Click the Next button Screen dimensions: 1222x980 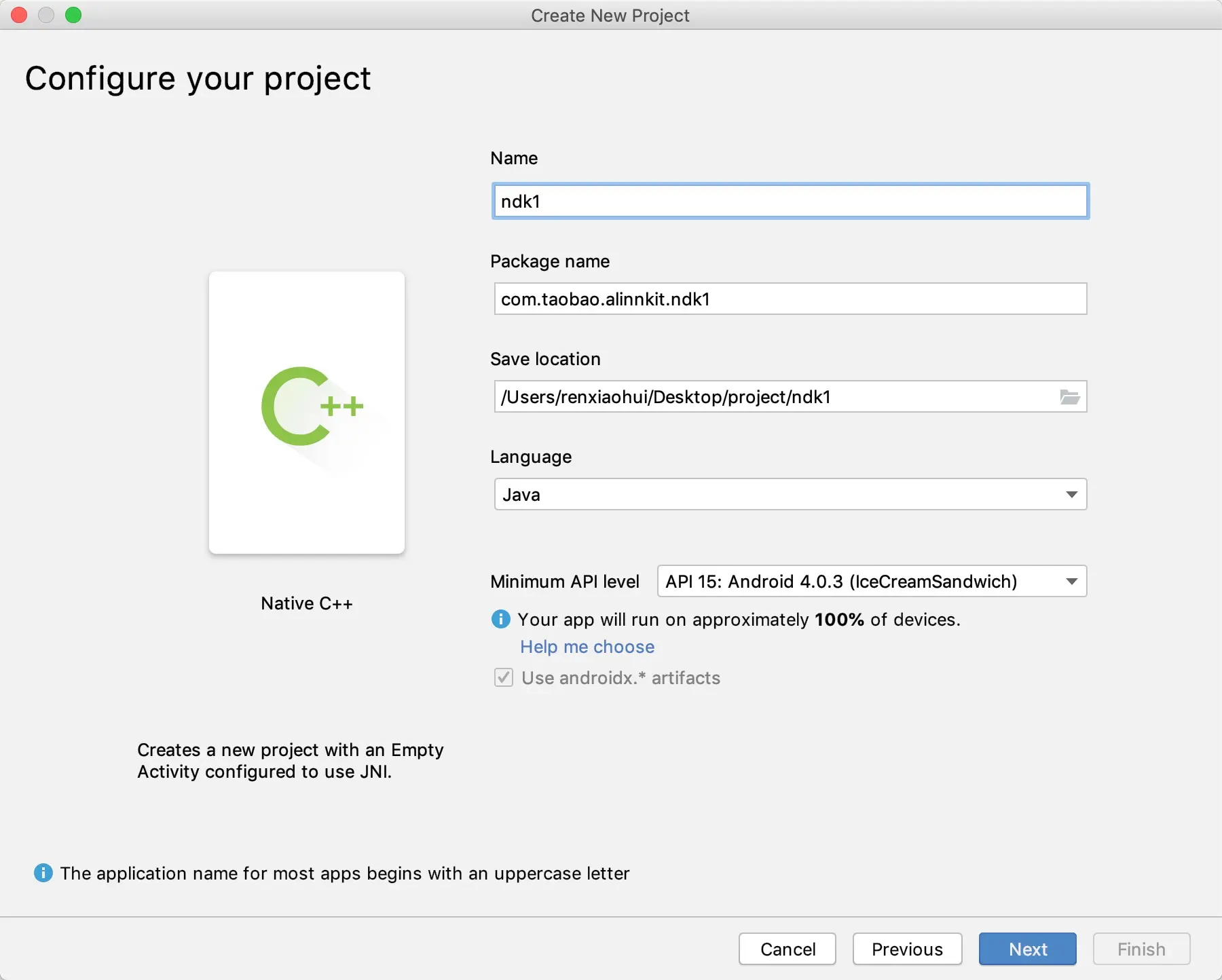(1028, 949)
